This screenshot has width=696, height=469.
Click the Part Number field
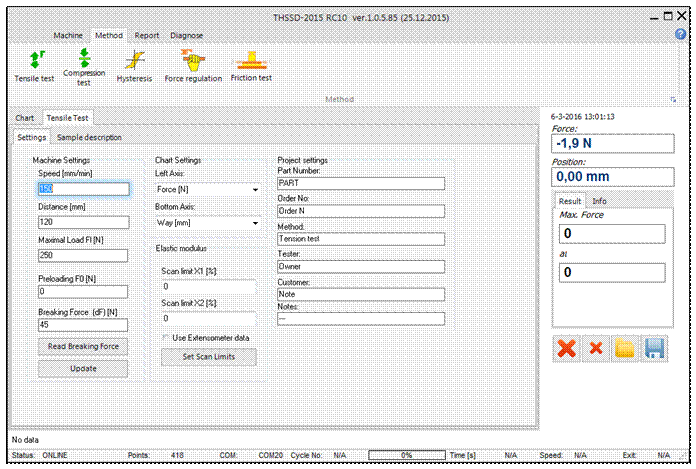tap(361, 183)
